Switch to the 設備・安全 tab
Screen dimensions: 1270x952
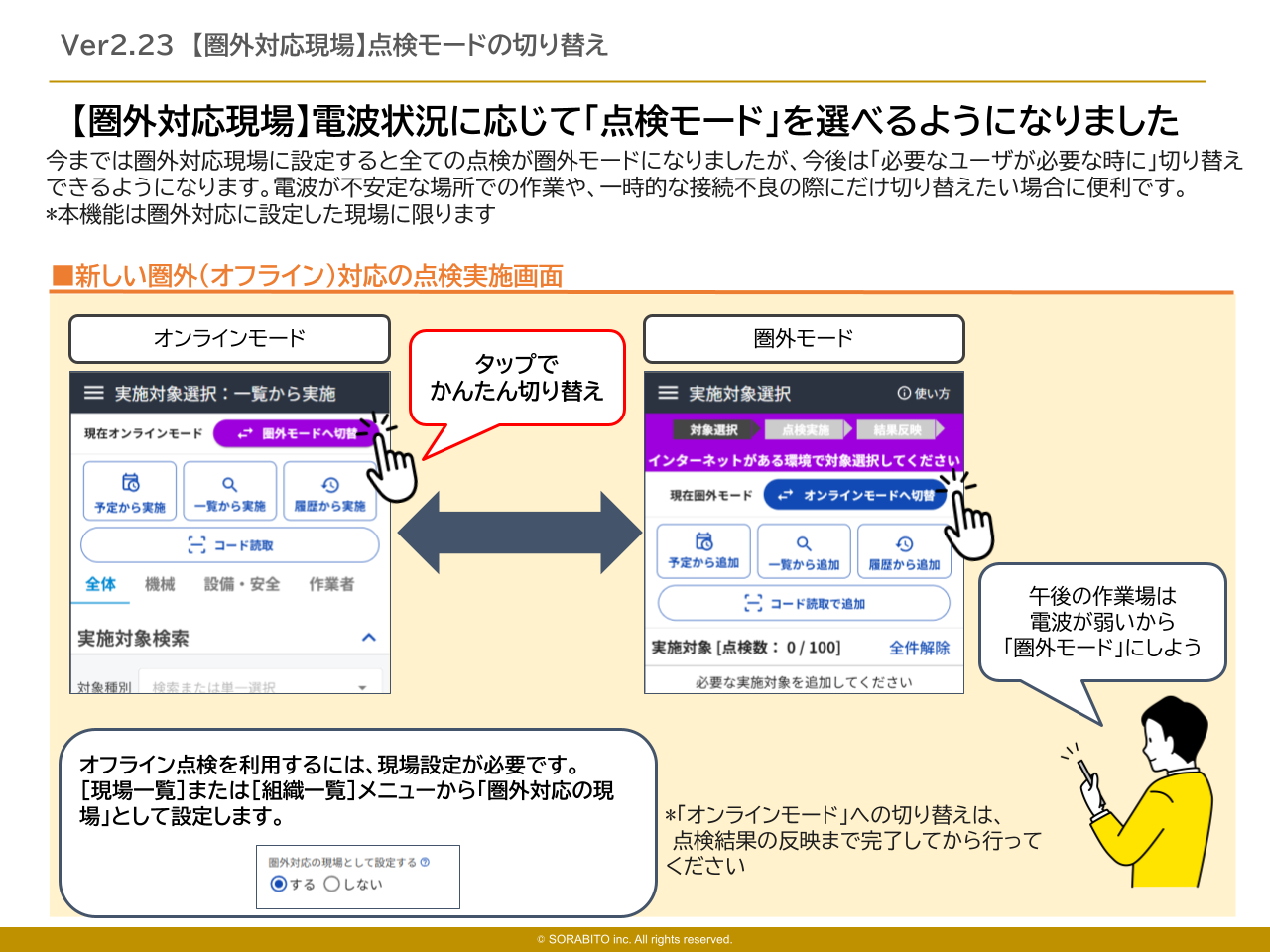[241, 584]
